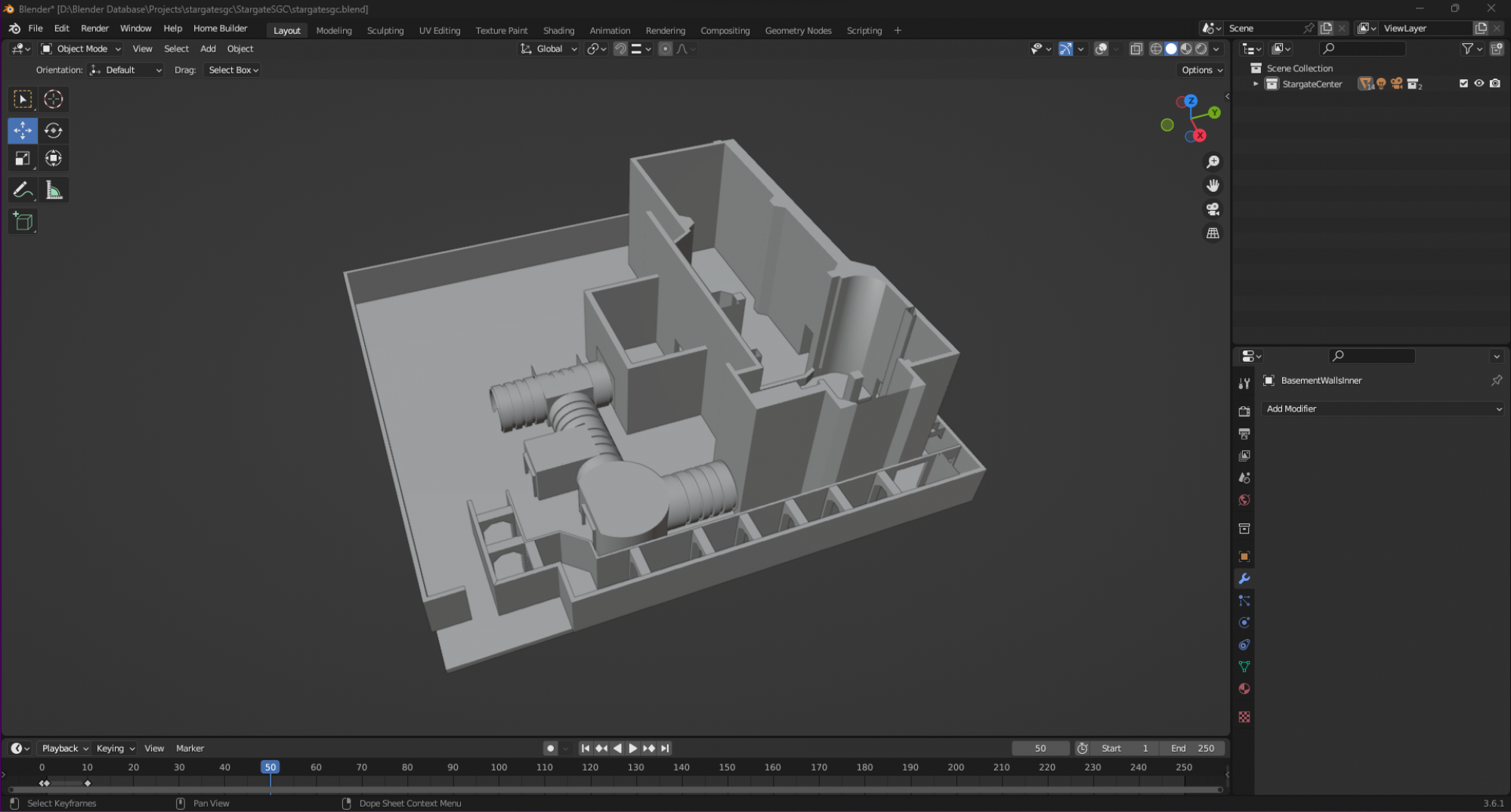The width and height of the screenshot is (1511, 812).
Task: Select the Cursor tool in the toolbar
Action: (53, 99)
